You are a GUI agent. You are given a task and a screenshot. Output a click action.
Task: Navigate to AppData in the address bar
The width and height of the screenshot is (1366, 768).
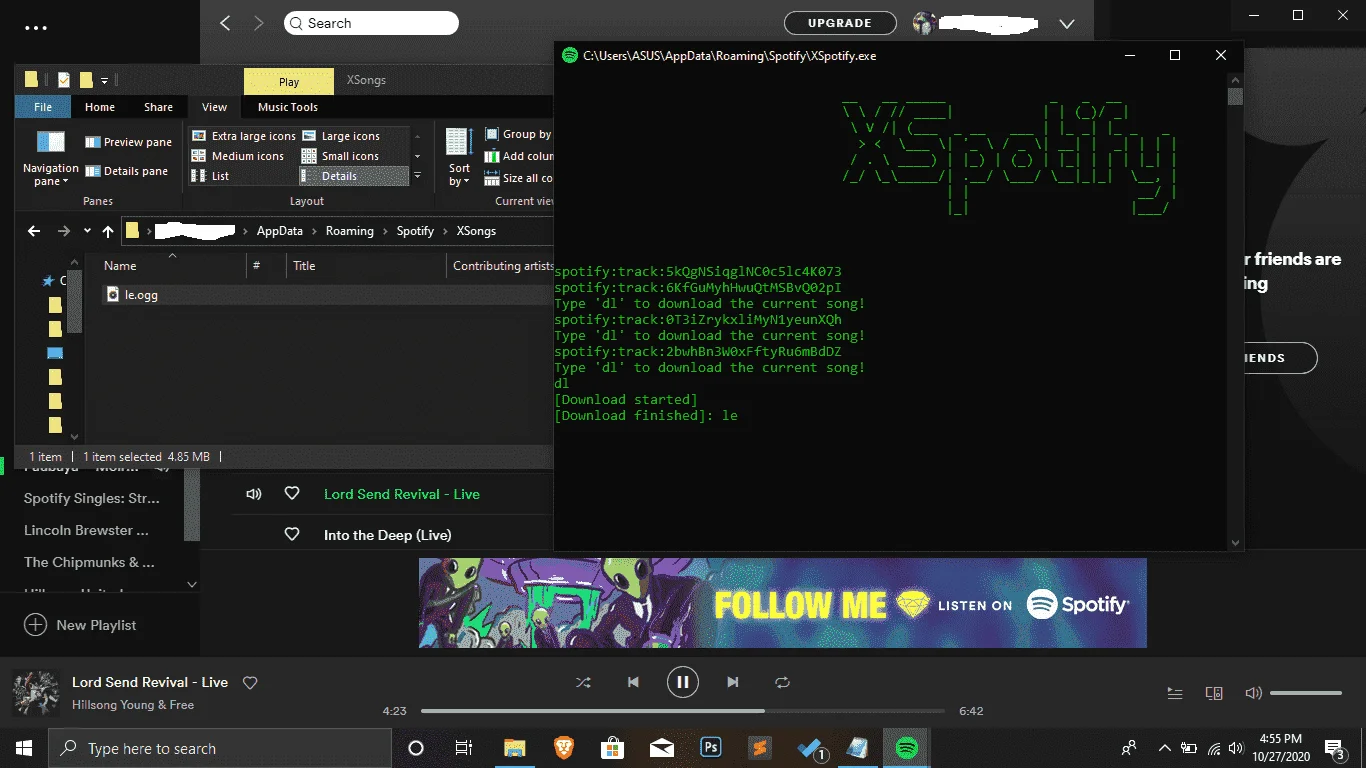(x=279, y=231)
